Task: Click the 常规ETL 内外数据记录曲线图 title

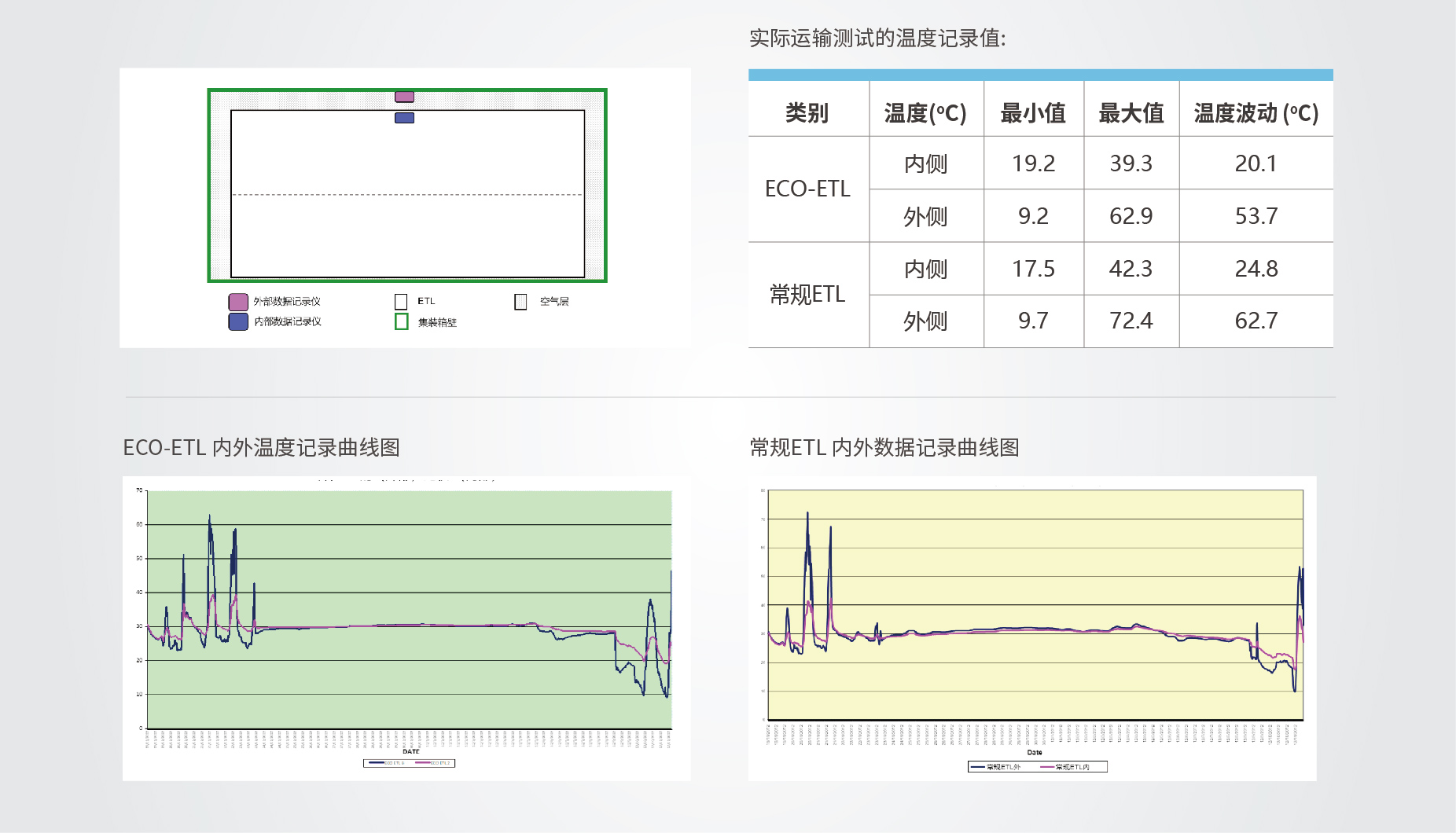Action: coord(884,448)
